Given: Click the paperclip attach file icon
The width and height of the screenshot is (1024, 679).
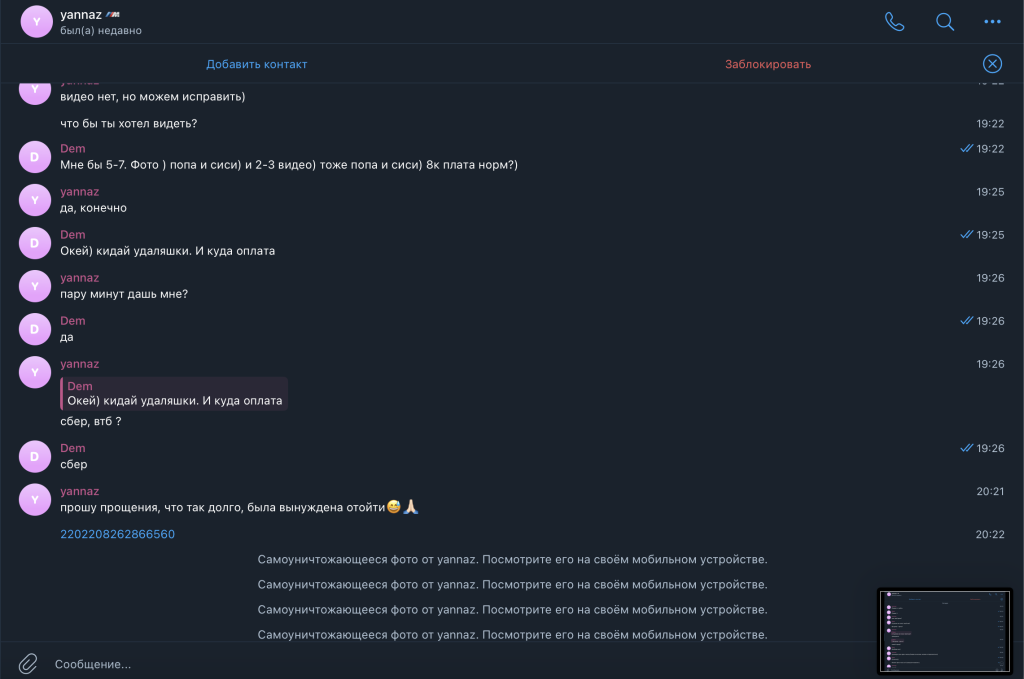Looking at the screenshot, I should pyautogui.click(x=28, y=663).
